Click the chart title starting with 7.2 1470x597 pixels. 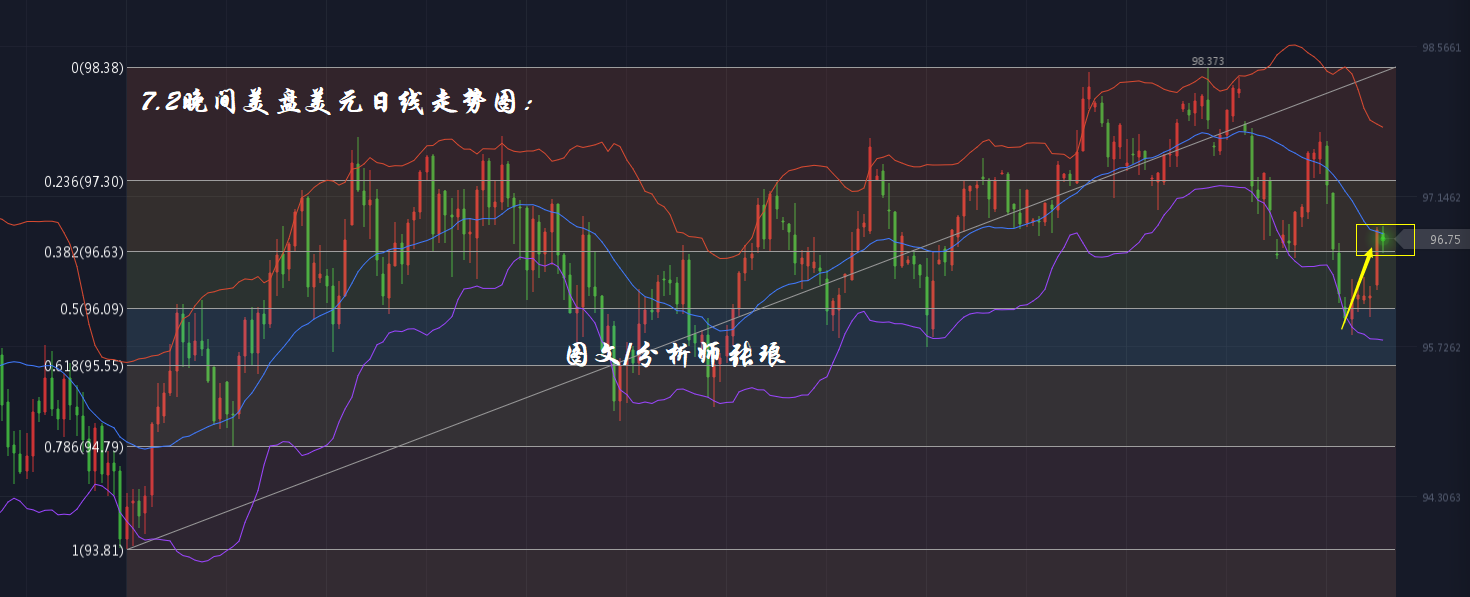338,102
